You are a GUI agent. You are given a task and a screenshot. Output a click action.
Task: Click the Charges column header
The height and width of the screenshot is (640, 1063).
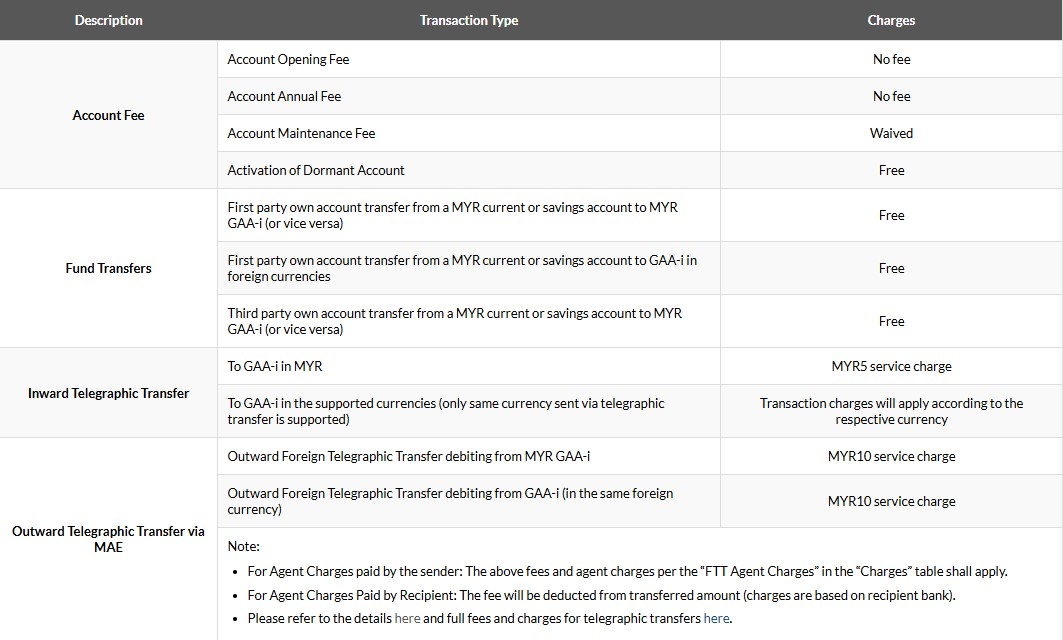891,20
